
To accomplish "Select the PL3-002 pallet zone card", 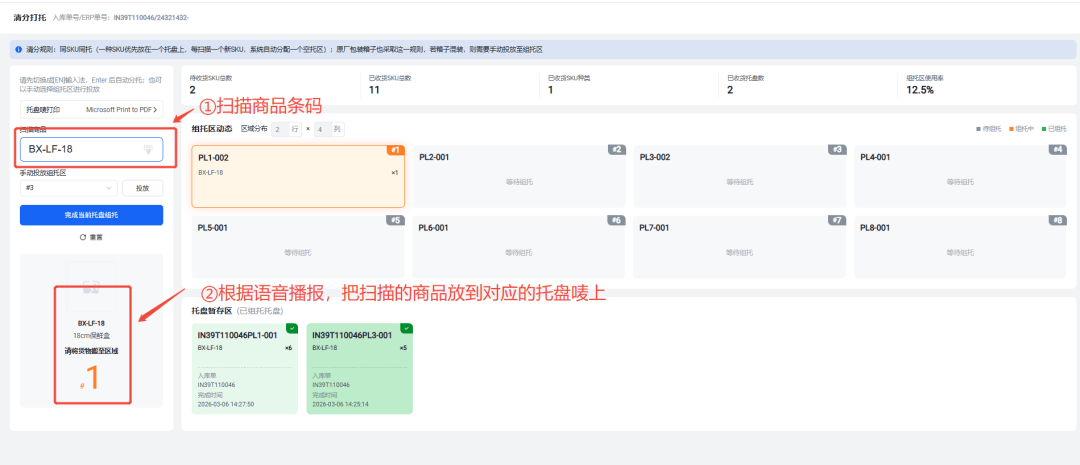I will pyautogui.click(x=740, y=176).
